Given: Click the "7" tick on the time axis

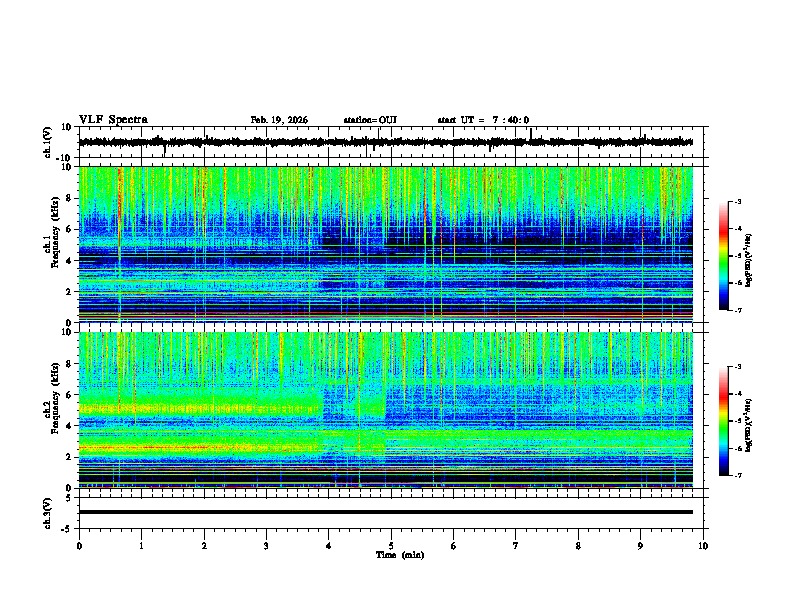Looking at the screenshot, I should 516,546.
